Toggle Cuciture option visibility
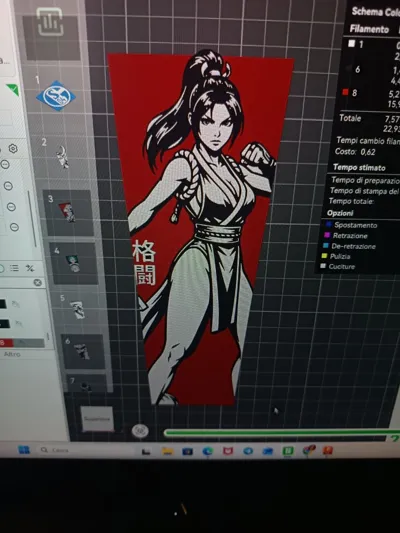The image size is (400, 533). (338, 266)
